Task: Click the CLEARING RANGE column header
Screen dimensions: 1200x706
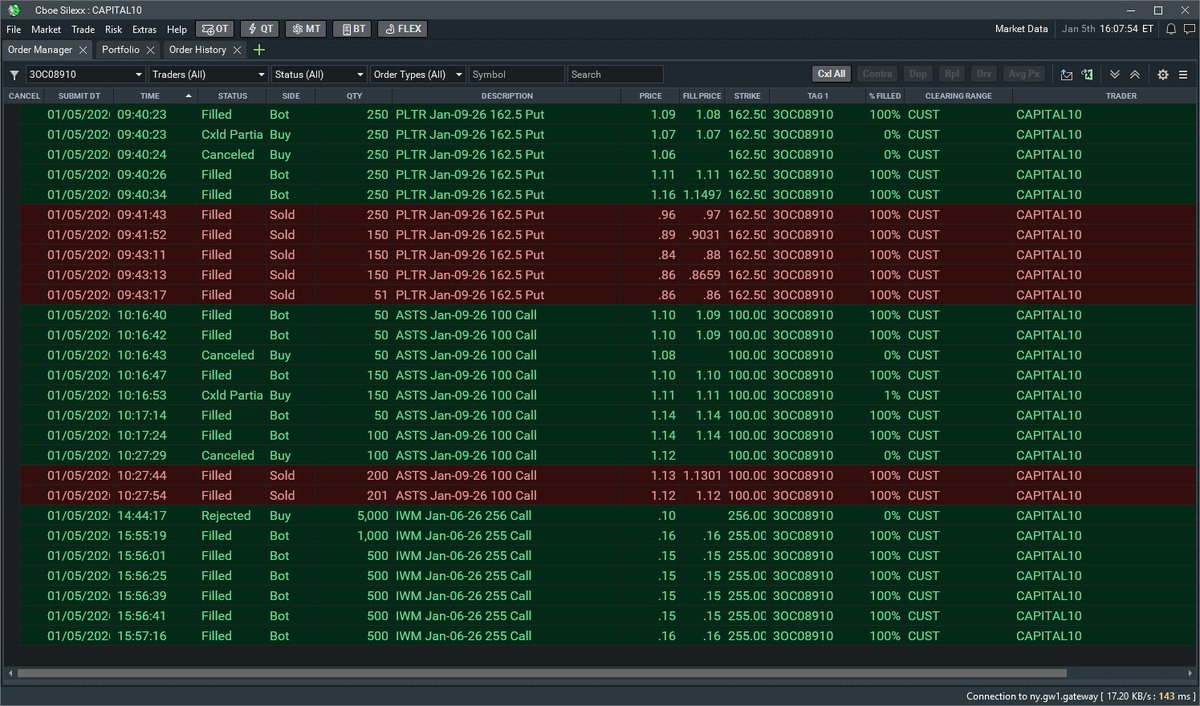Action: pos(958,96)
